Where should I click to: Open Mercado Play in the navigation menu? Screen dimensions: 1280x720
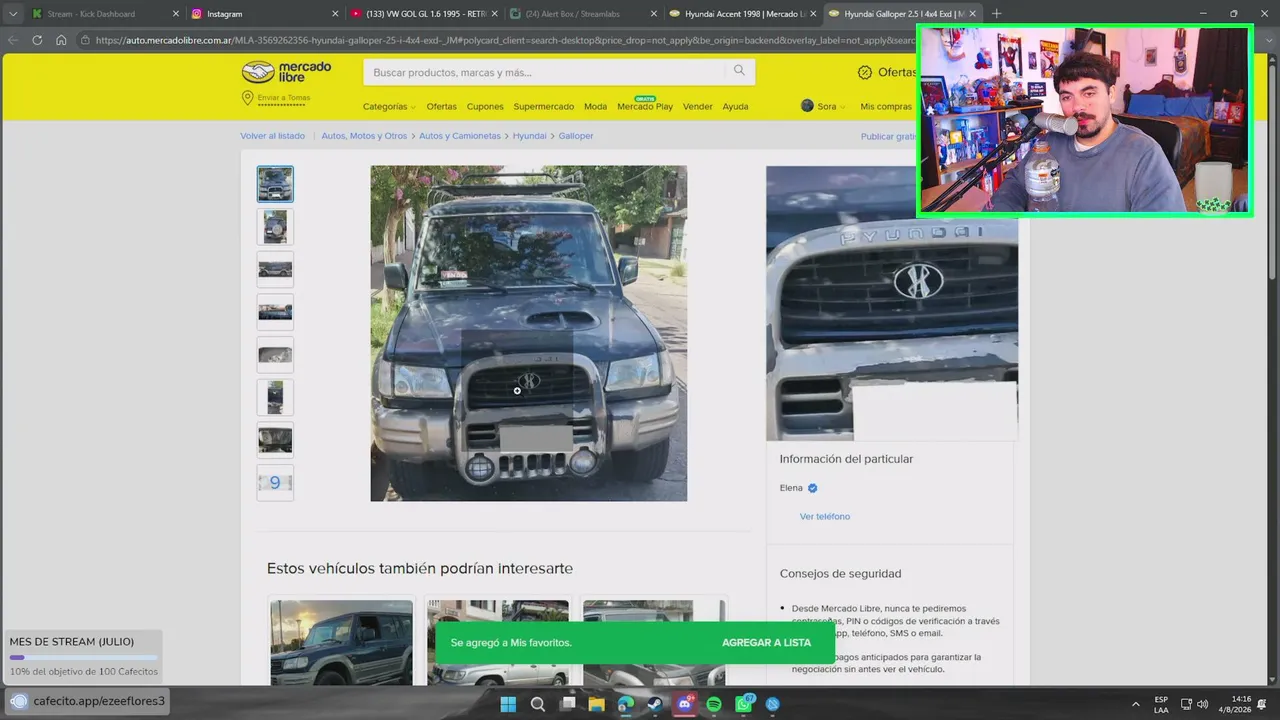[645, 106]
